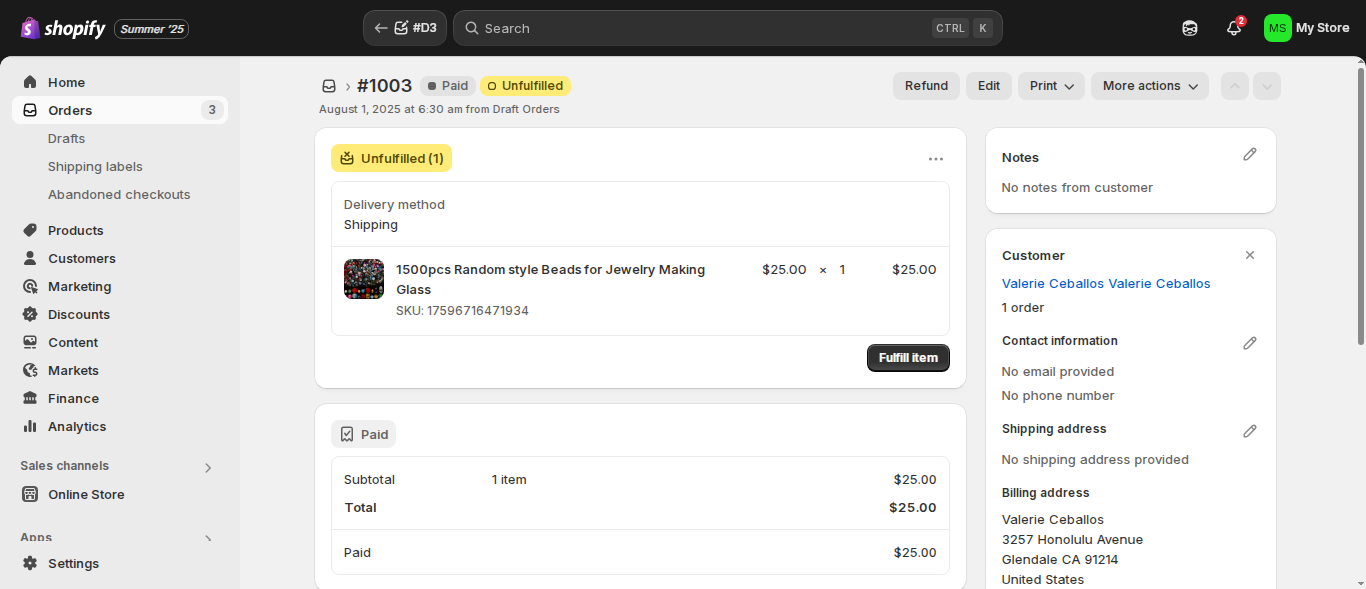The height and width of the screenshot is (589, 1366).
Task: Go to the previous order using the up arrow
Action: 1235,86
